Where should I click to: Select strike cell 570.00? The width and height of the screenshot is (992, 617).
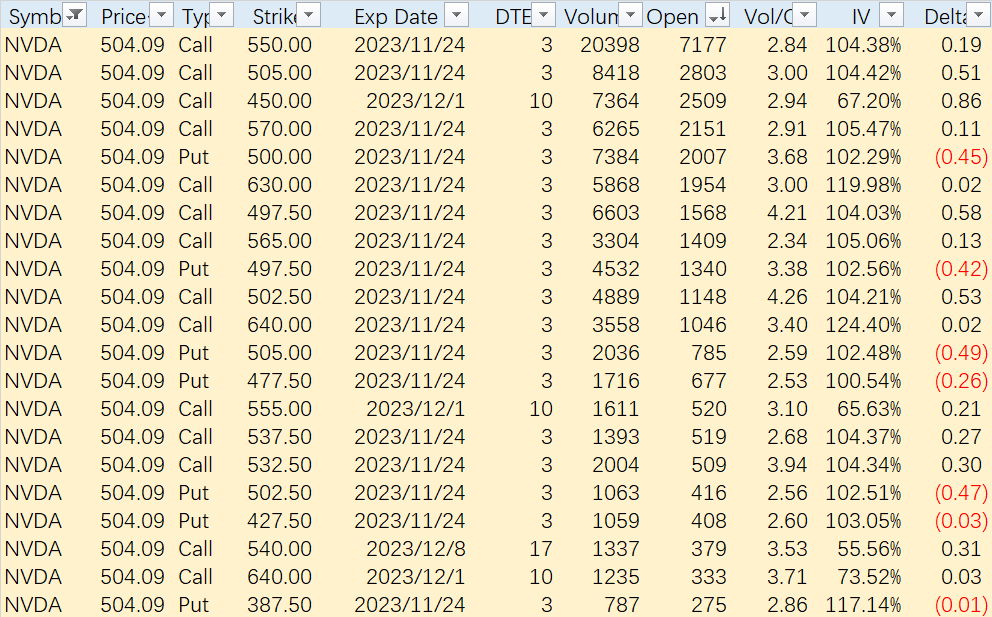coord(280,128)
